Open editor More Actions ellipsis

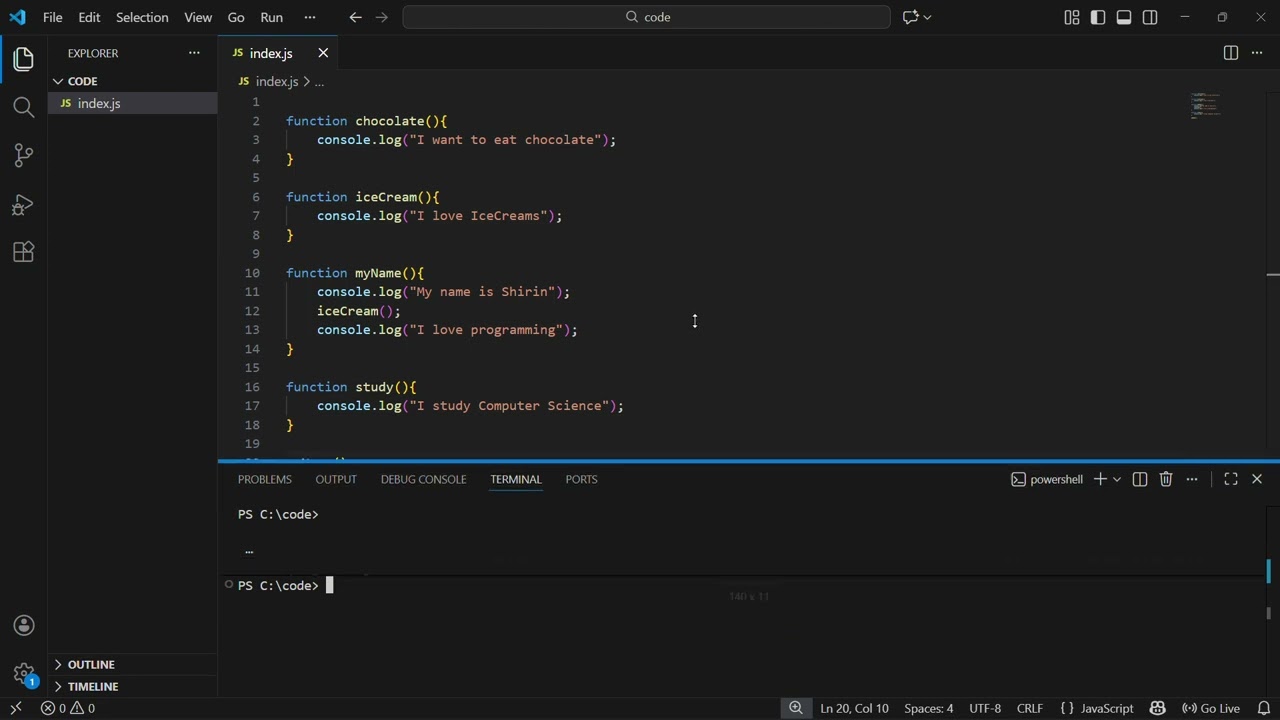click(x=1257, y=53)
